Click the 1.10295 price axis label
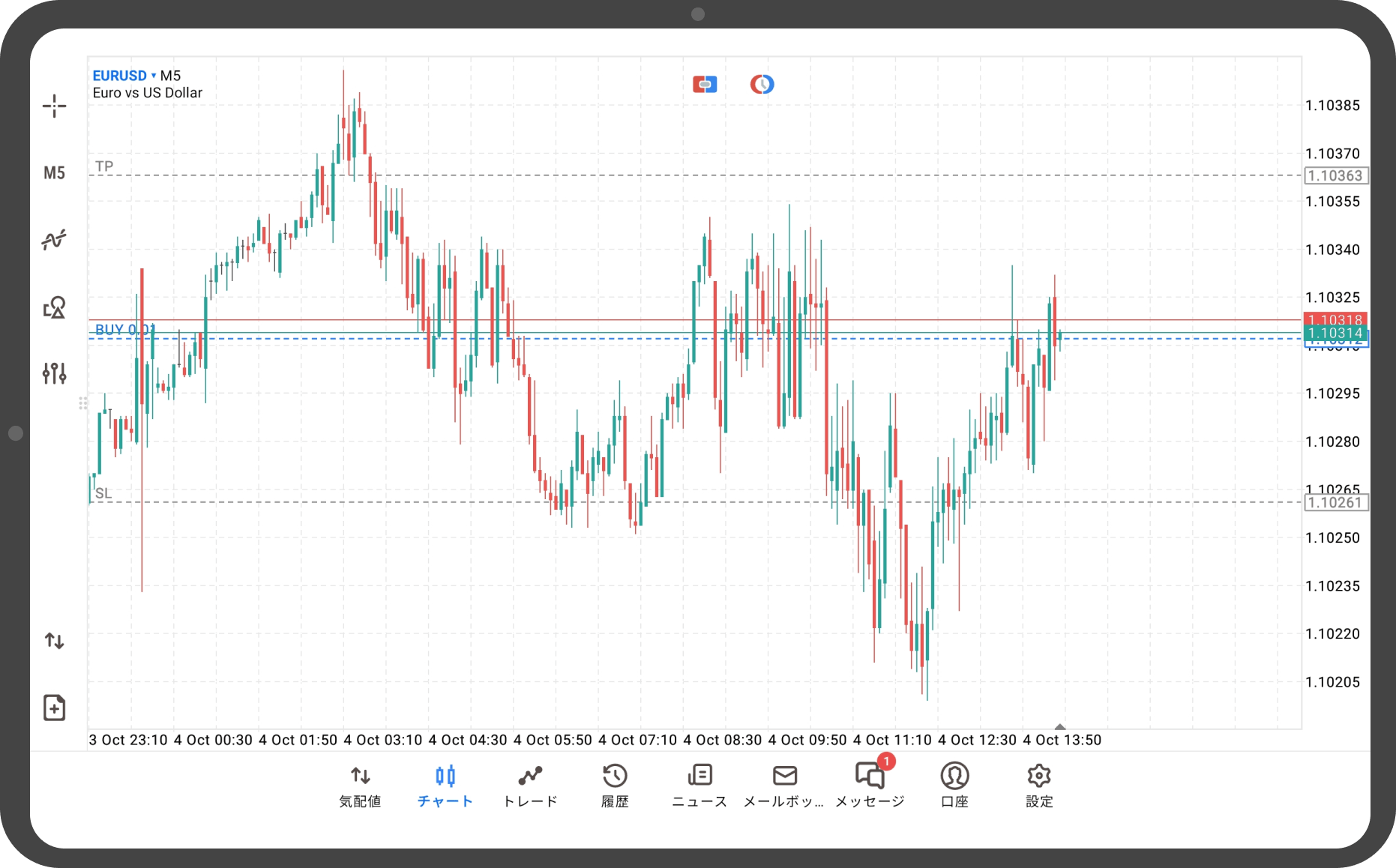The height and width of the screenshot is (868, 1396). 1332,394
